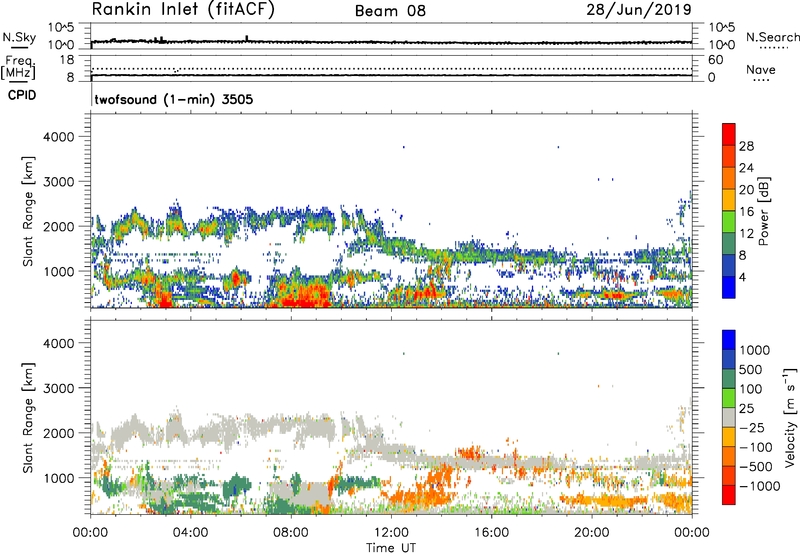Screen dimensions: 800x554
Task: Click the date '28/Jun/2019'
Action: point(639,10)
